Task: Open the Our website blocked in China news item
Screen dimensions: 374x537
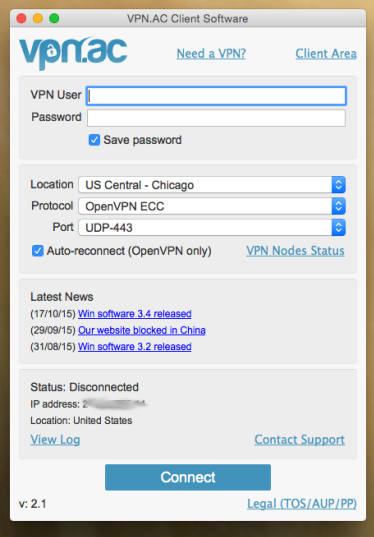Action: pyautogui.click(x=142, y=330)
